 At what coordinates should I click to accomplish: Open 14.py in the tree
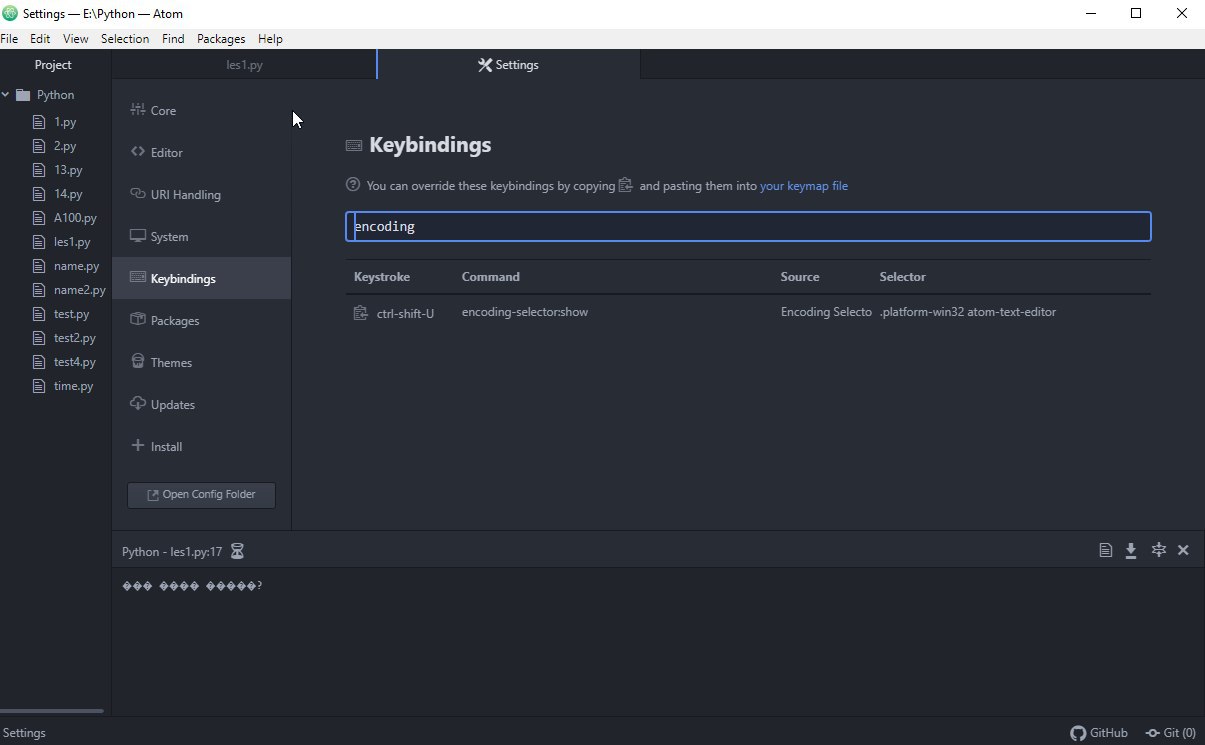tap(68, 194)
